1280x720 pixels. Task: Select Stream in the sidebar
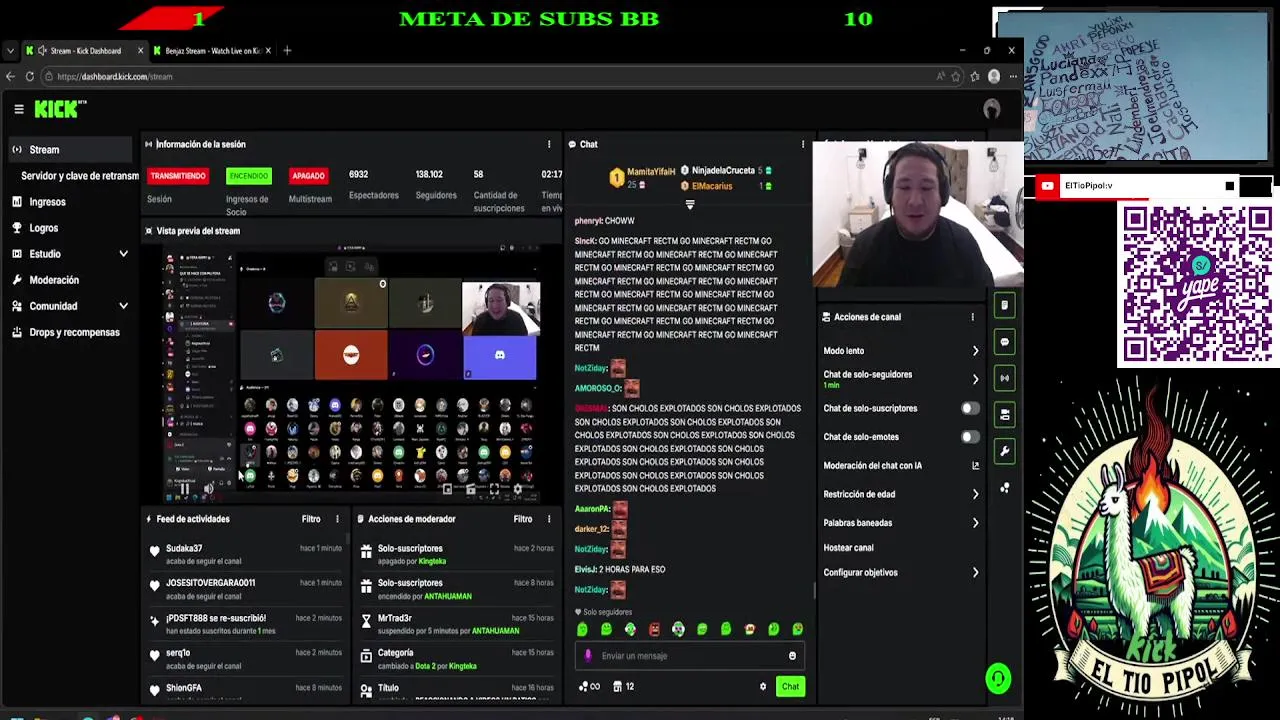pos(69,150)
